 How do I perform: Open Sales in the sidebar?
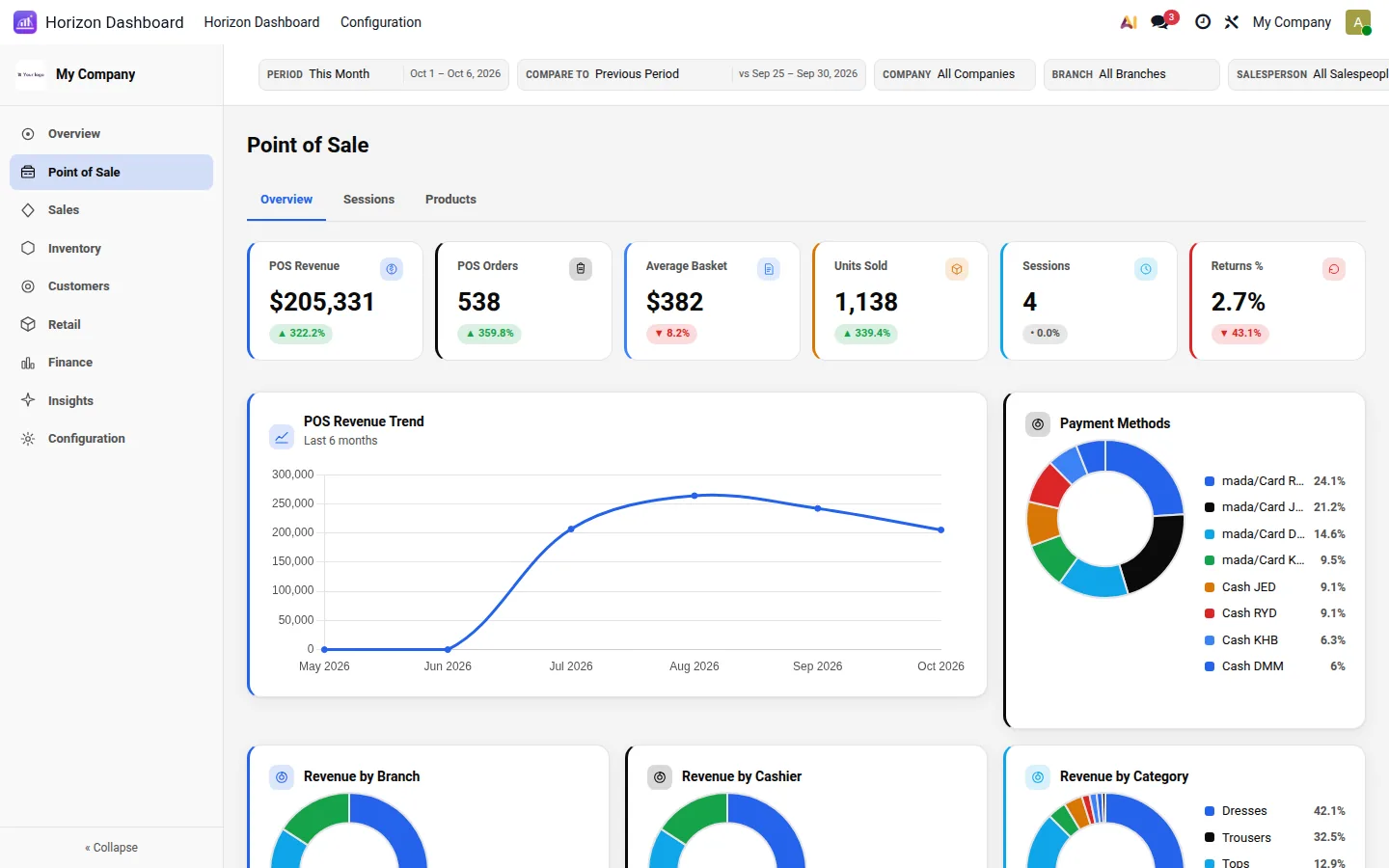[111, 210]
